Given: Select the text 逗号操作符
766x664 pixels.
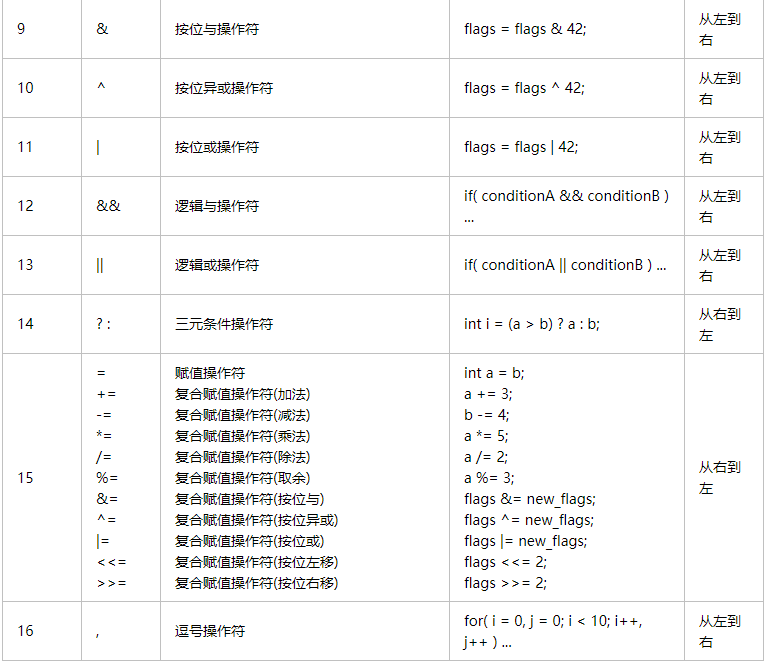Looking at the screenshot, I should click(x=210, y=631).
